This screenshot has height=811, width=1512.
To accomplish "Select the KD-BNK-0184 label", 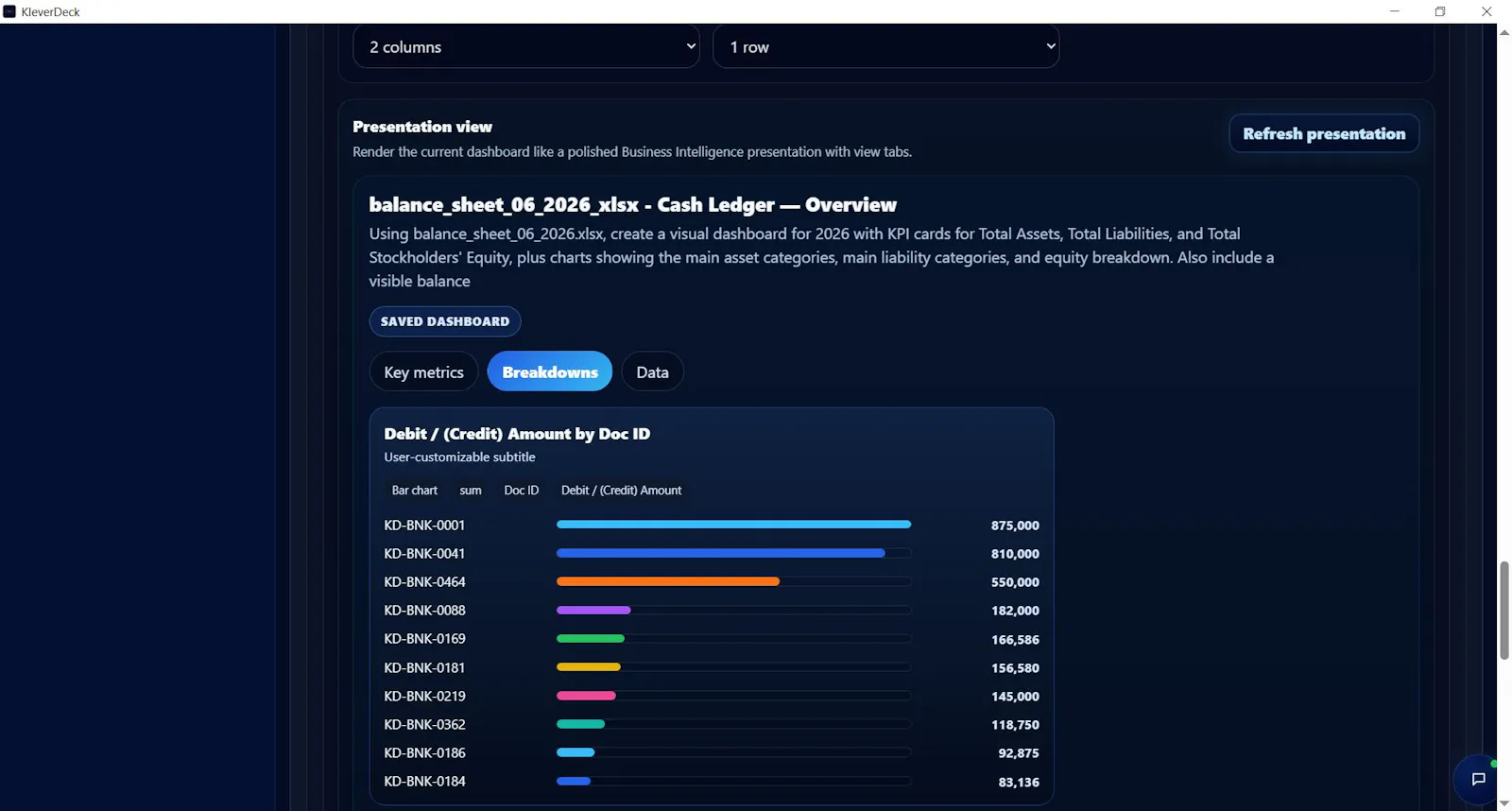I will pyautogui.click(x=424, y=781).
